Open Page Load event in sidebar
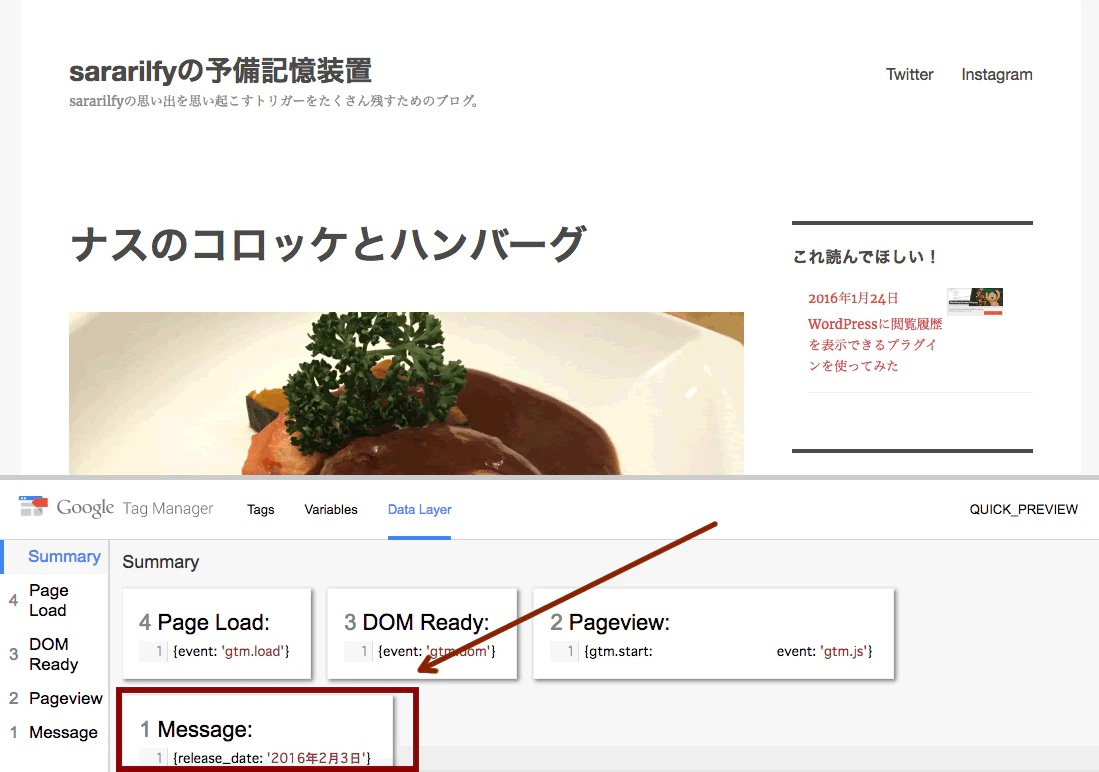Screen dimensions: 1099x772 pyautogui.click(x=55, y=600)
